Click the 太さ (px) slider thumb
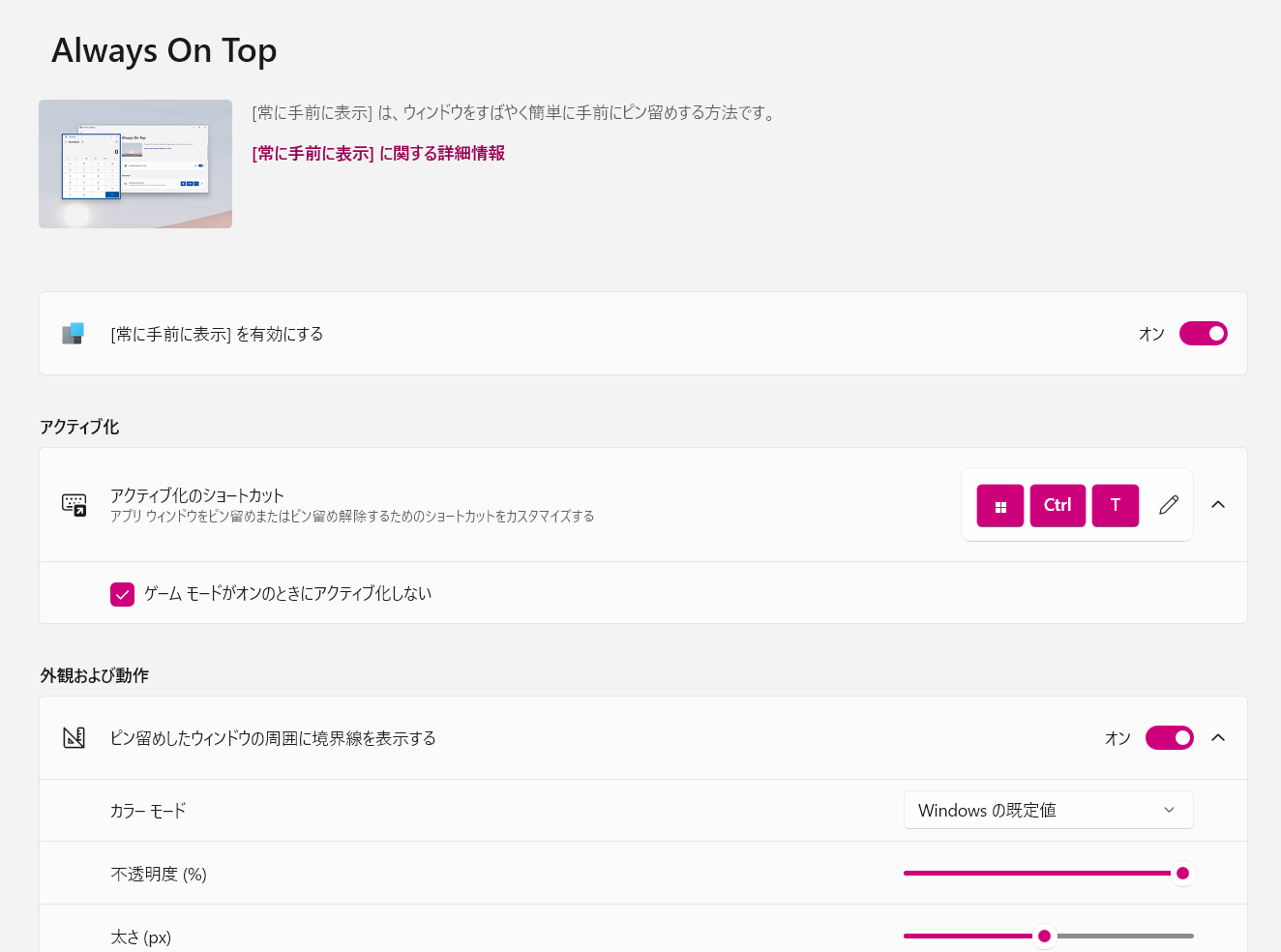This screenshot has height=952, width=1281. [1044, 937]
